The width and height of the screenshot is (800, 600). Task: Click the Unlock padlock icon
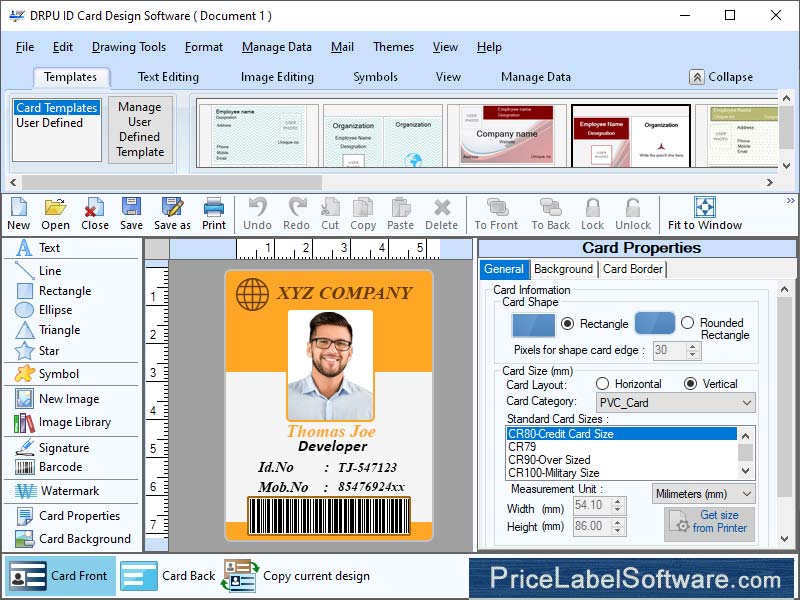(x=633, y=207)
